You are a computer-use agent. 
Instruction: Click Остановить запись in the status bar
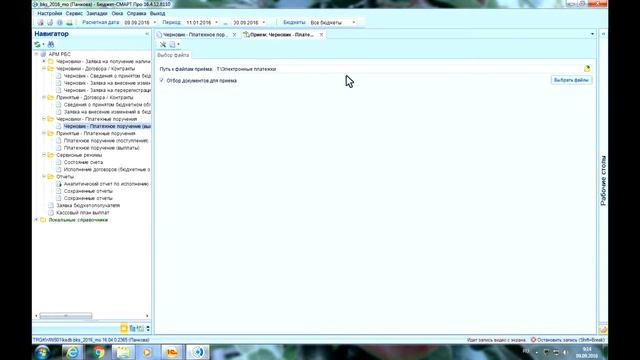(571, 340)
